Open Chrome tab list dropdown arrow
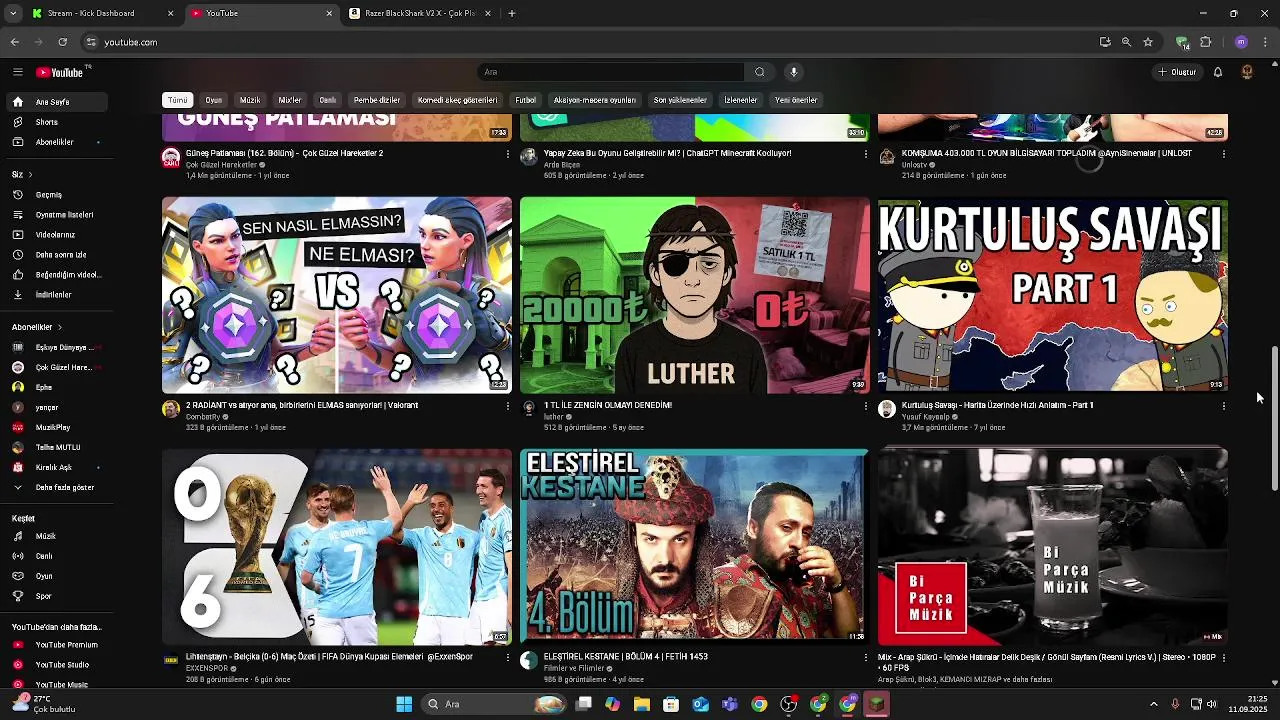The height and width of the screenshot is (720, 1280). 13,13
